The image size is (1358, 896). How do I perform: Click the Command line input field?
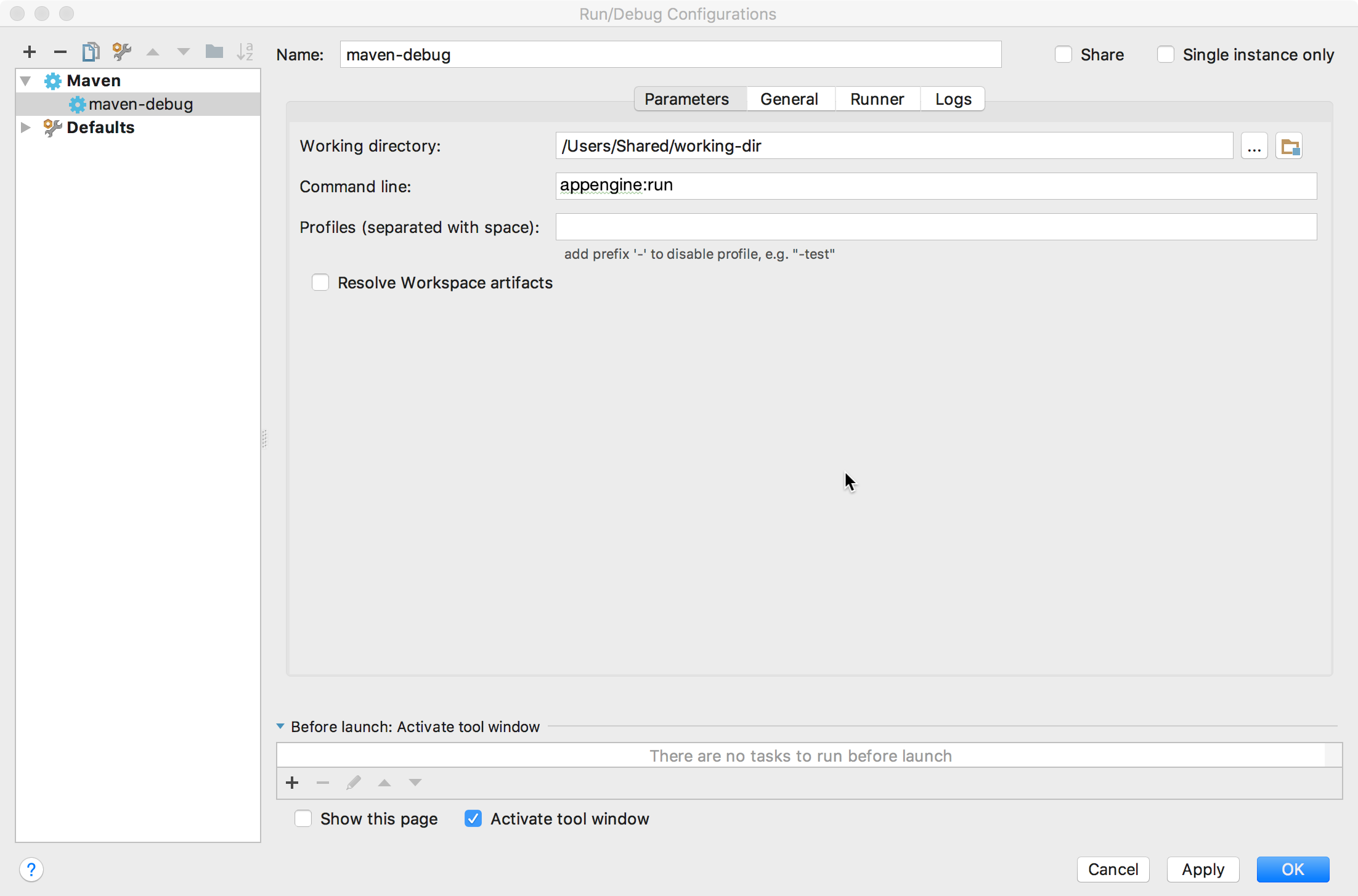click(x=934, y=184)
